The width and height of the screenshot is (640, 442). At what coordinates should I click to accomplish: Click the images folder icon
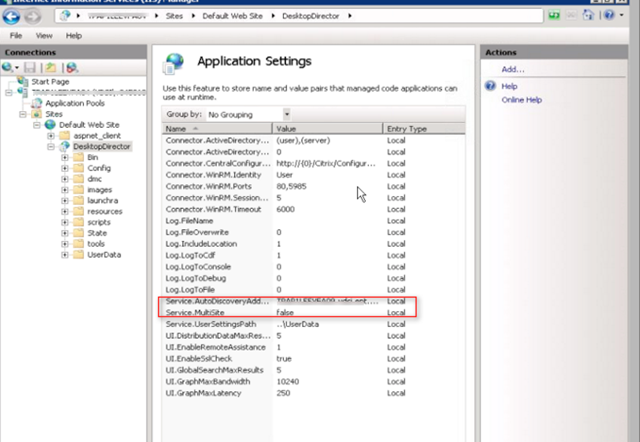coord(78,189)
